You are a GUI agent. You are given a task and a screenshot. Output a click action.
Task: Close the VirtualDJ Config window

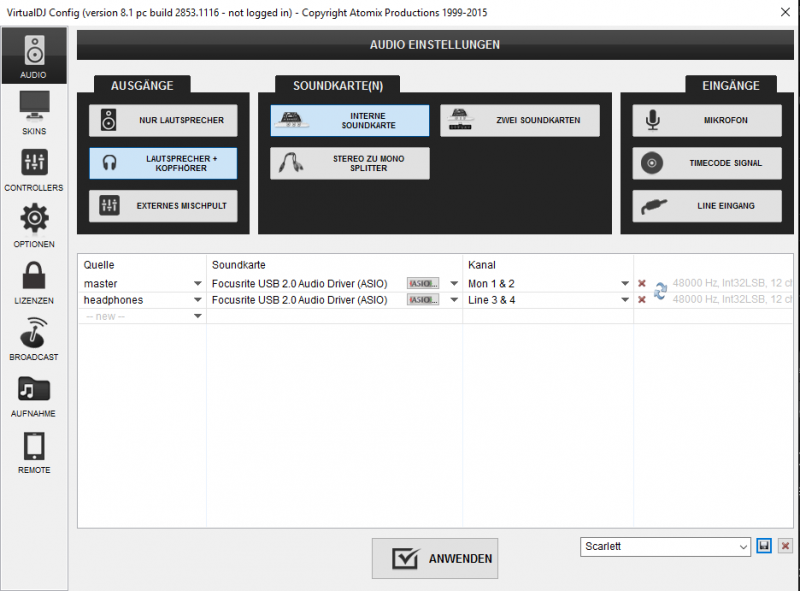pos(785,12)
